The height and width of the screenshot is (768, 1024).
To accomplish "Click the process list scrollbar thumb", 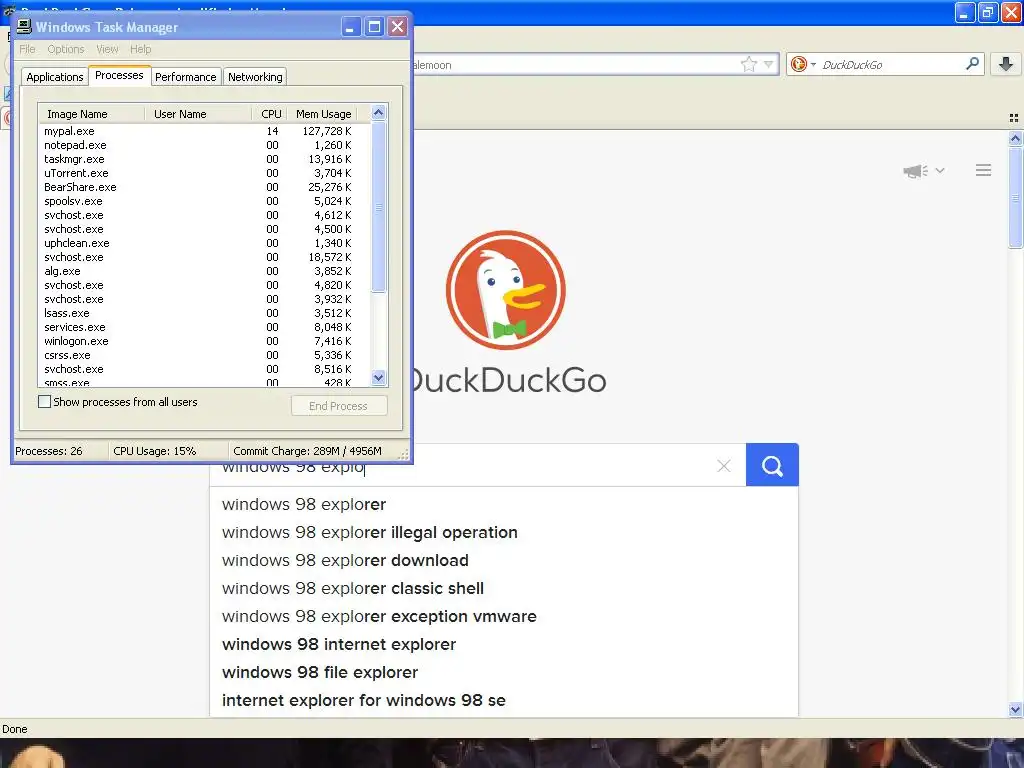I will click(379, 207).
